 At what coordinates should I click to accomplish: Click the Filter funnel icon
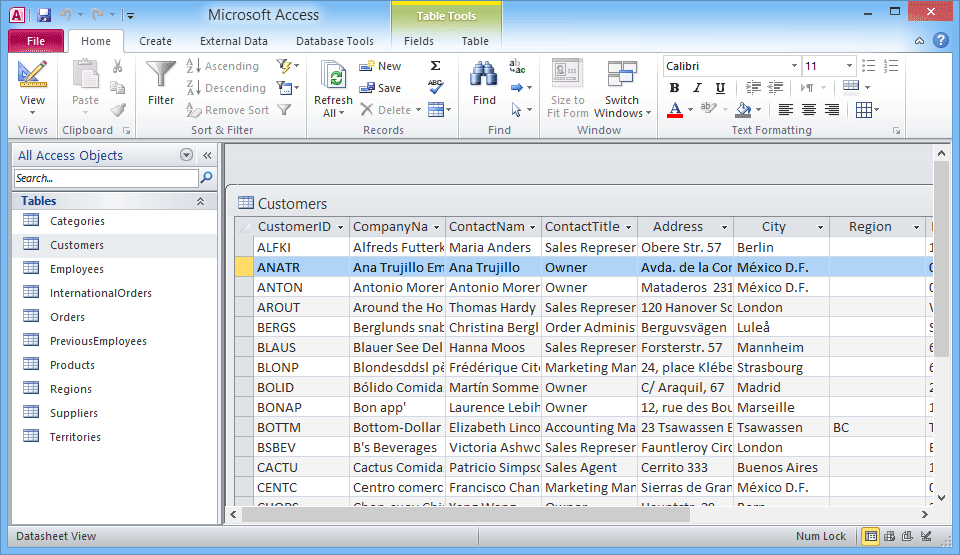tap(161, 75)
